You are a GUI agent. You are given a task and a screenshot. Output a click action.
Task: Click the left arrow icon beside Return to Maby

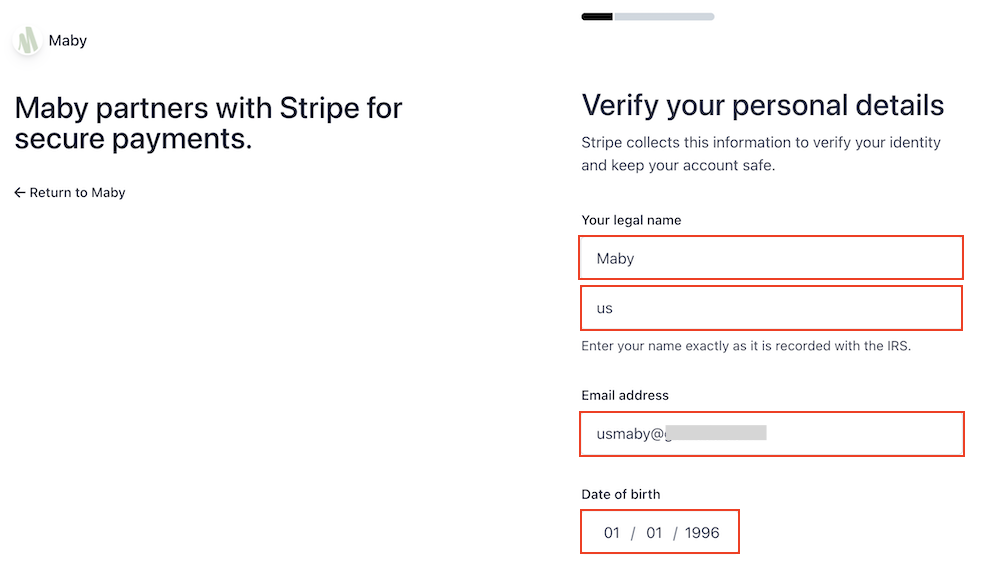[x=20, y=193]
